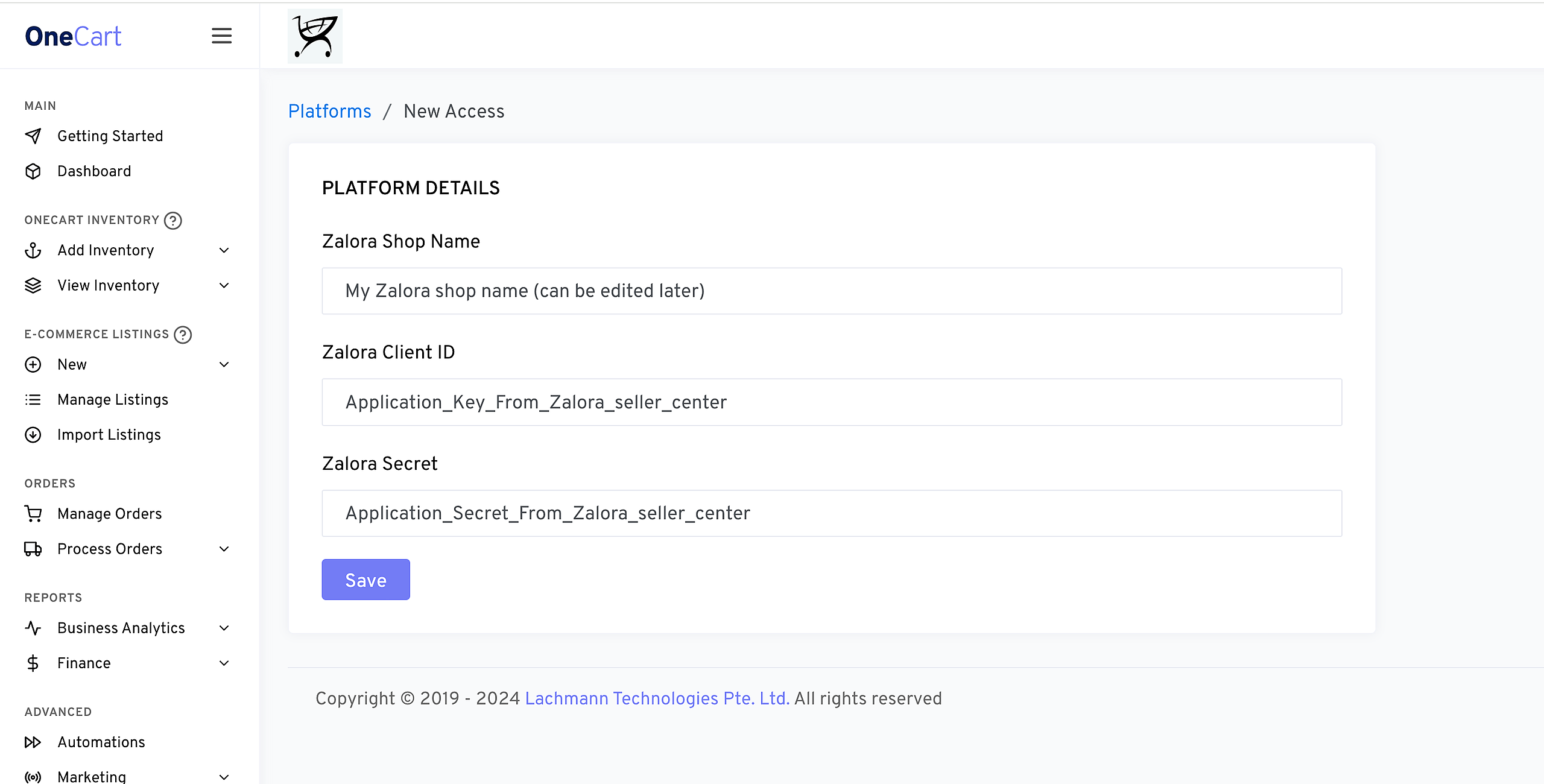Expand the View Inventory chevron
The height and width of the screenshot is (784, 1544).
(x=224, y=285)
